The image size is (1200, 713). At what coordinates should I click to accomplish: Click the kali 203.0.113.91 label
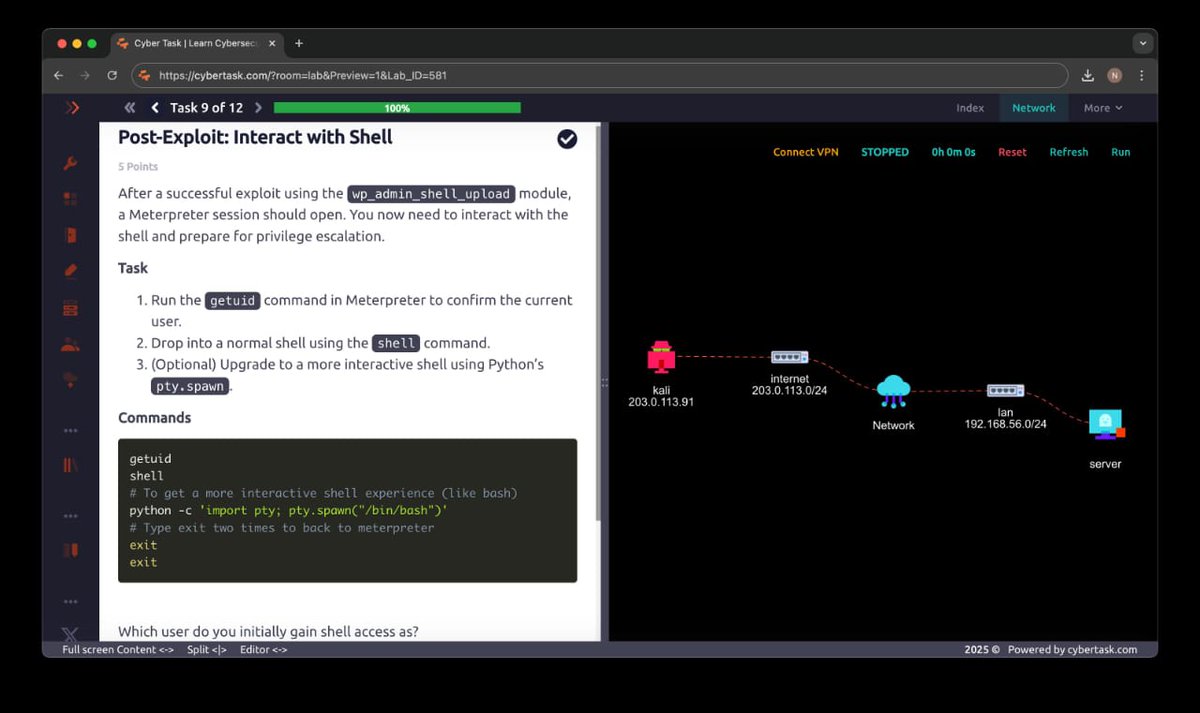coord(660,395)
